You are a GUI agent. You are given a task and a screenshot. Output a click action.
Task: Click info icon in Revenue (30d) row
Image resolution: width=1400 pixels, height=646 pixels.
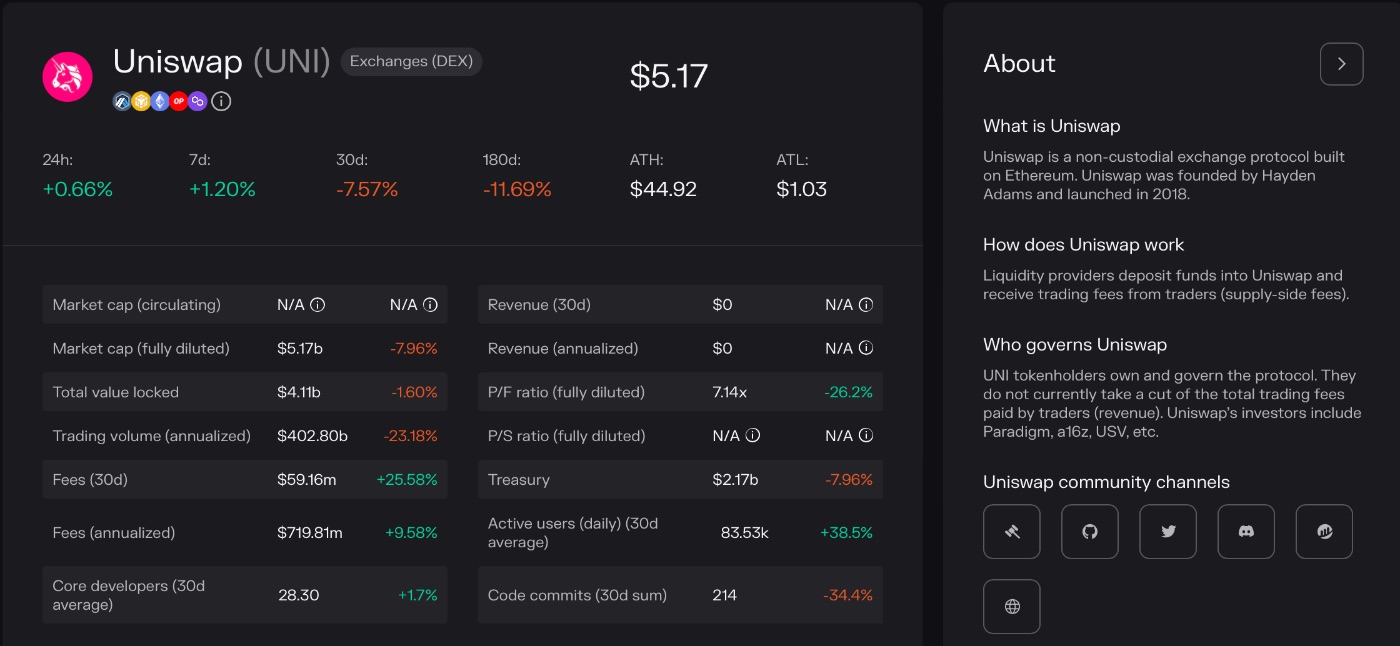point(866,305)
